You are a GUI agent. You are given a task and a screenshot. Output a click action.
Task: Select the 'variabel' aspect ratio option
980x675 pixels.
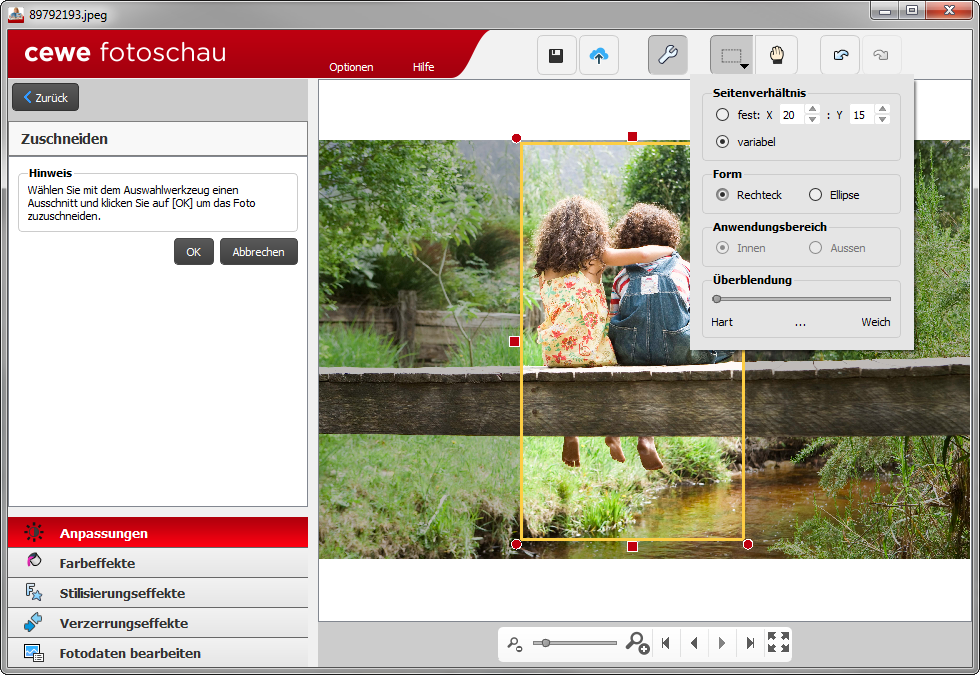click(723, 142)
